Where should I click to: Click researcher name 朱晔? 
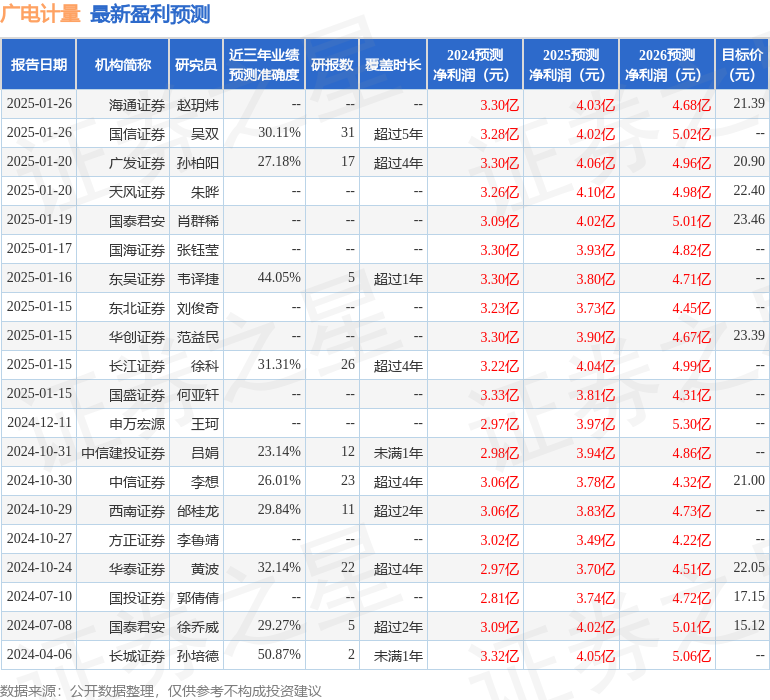tap(204, 192)
